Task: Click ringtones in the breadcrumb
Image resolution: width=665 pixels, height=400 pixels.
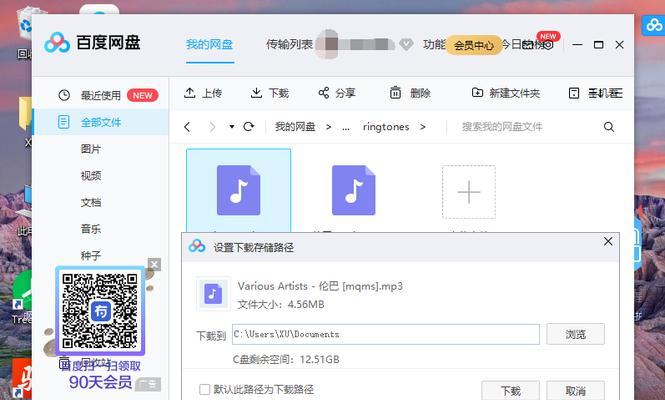Action: click(386, 127)
